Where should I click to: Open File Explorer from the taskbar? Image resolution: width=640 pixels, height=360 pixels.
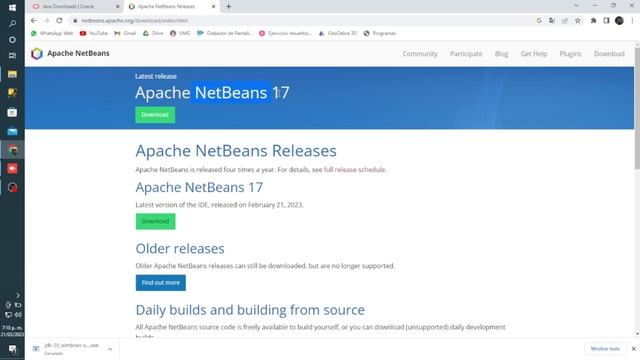pos(12,74)
